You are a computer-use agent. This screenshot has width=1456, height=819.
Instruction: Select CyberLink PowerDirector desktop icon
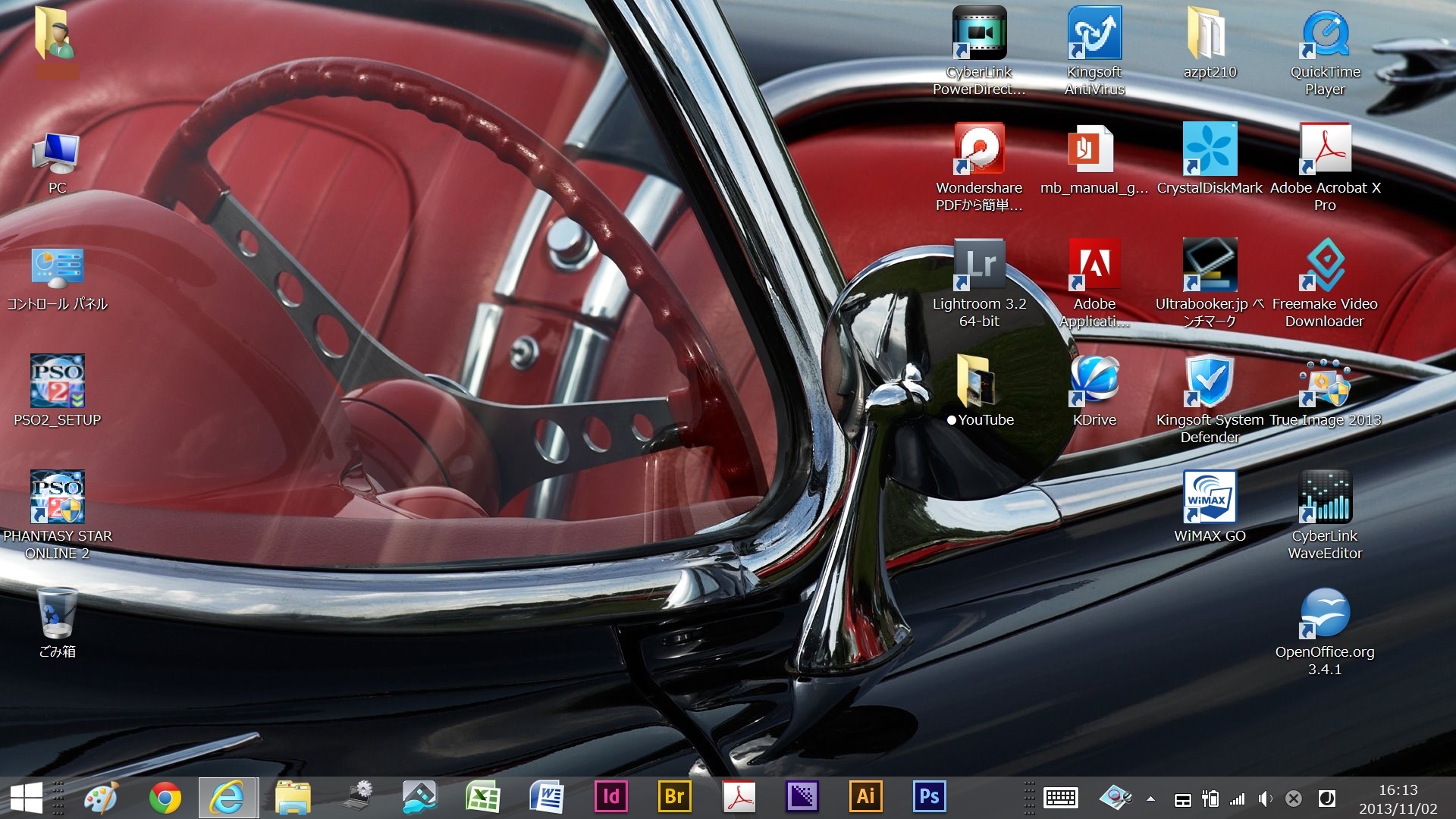979,33
